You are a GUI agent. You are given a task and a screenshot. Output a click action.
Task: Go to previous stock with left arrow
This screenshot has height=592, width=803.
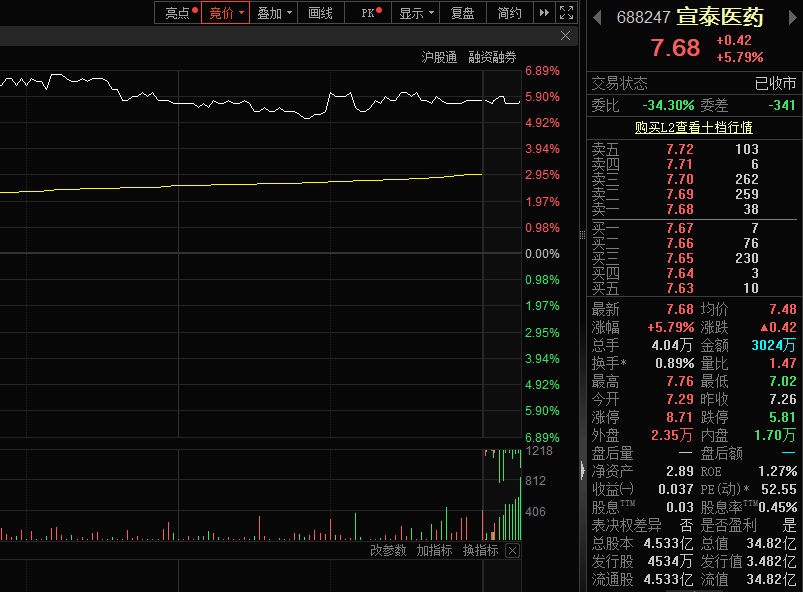coord(597,18)
